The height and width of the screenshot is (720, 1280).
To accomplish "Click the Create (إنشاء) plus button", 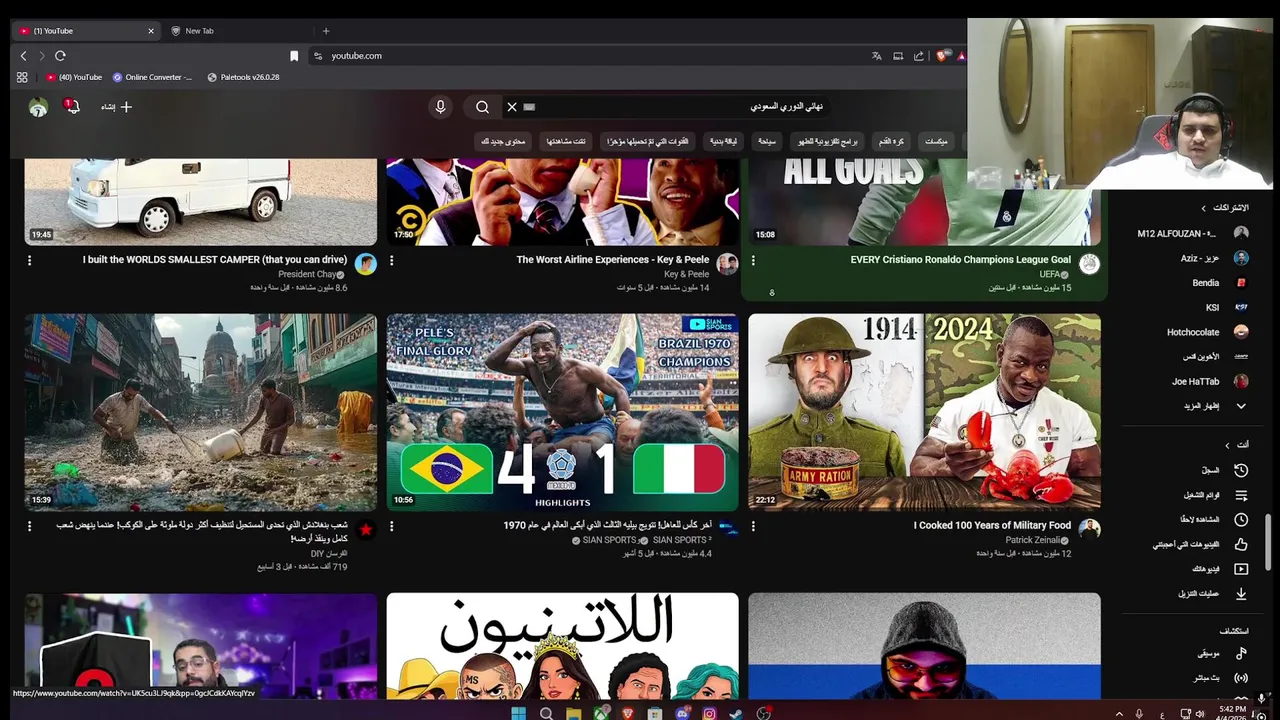I will point(117,107).
